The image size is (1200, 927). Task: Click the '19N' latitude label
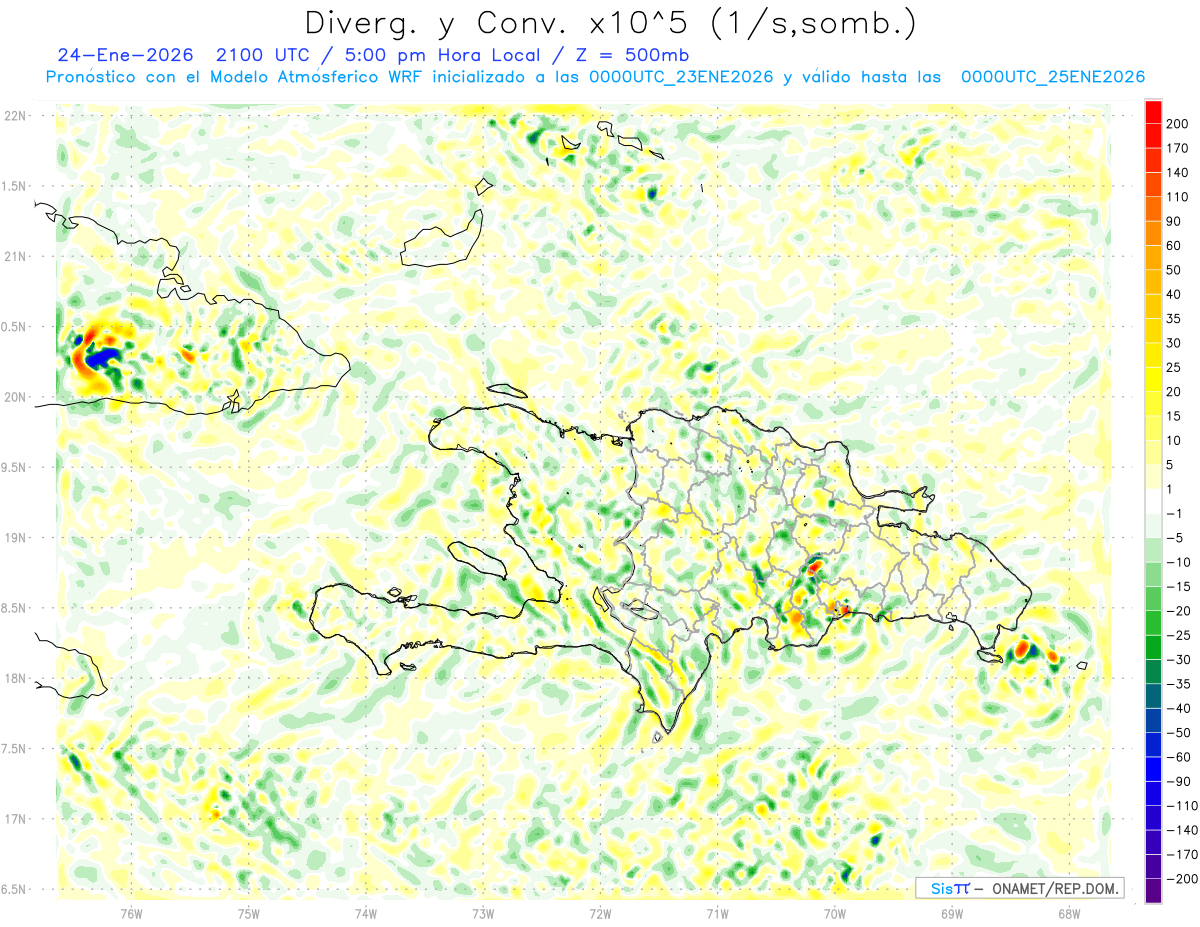click(x=15, y=538)
